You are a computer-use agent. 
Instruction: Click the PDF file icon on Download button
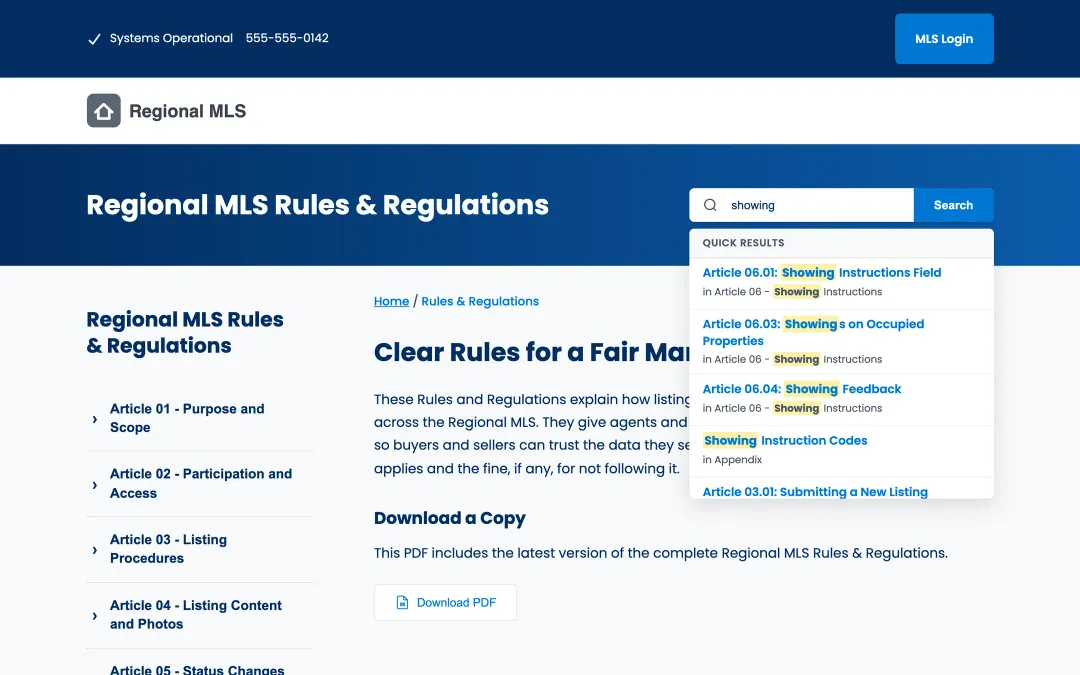tap(402, 603)
